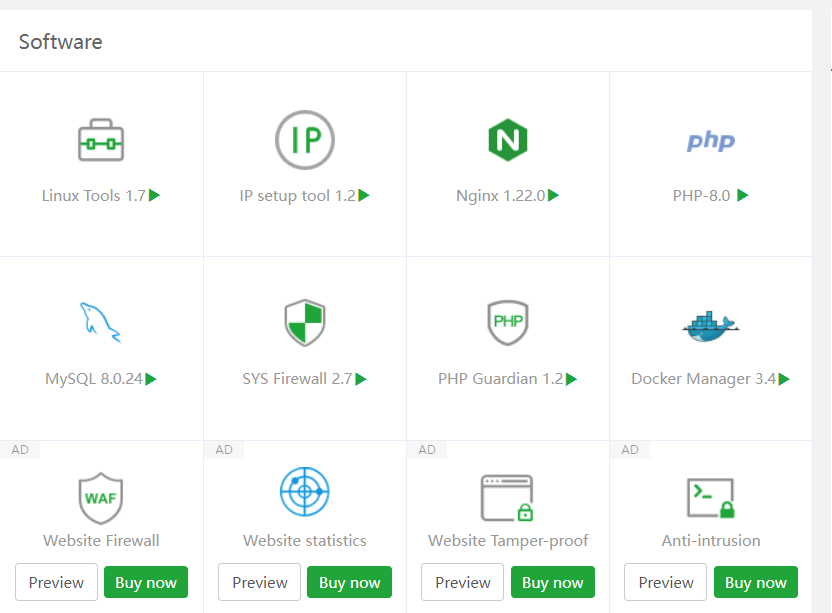832x613 pixels.
Task: Click the WAF shield icon
Action: (x=101, y=498)
